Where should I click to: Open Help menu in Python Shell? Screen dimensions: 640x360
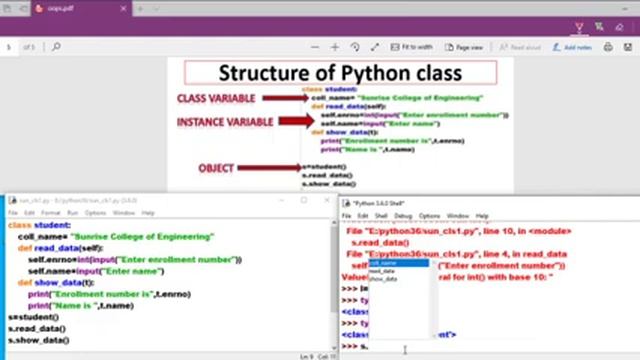point(482,216)
